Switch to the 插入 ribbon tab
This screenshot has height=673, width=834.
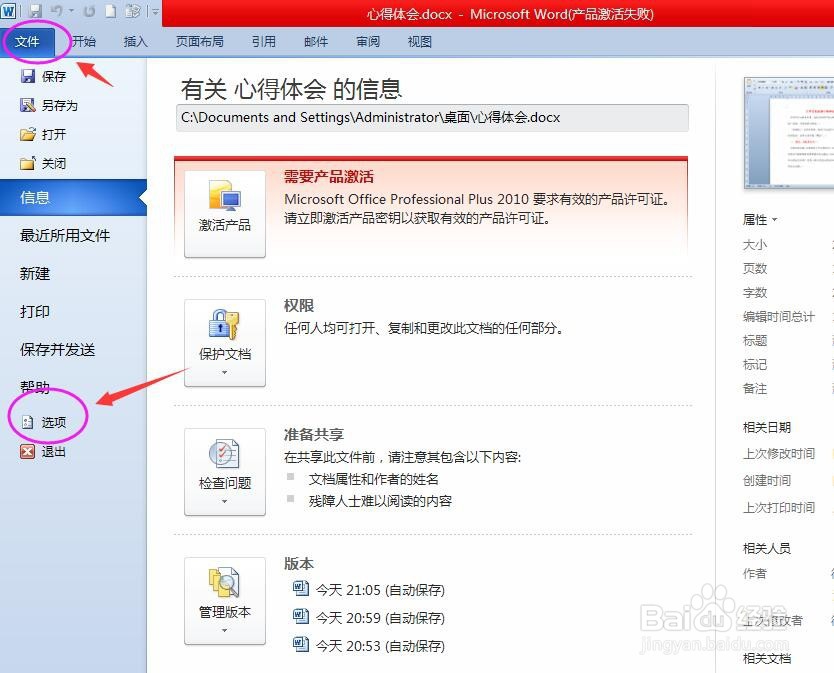click(x=135, y=42)
